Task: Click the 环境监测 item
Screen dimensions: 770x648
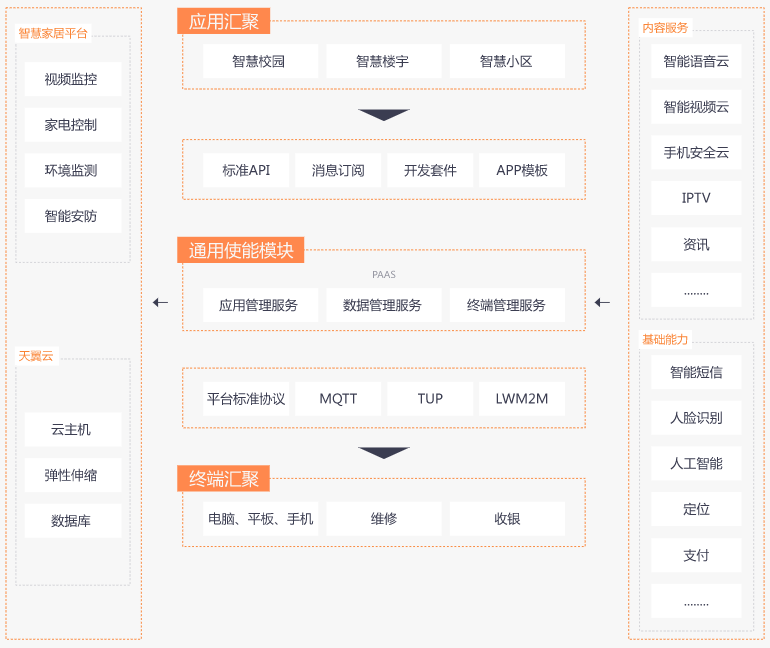Action: pos(73,170)
